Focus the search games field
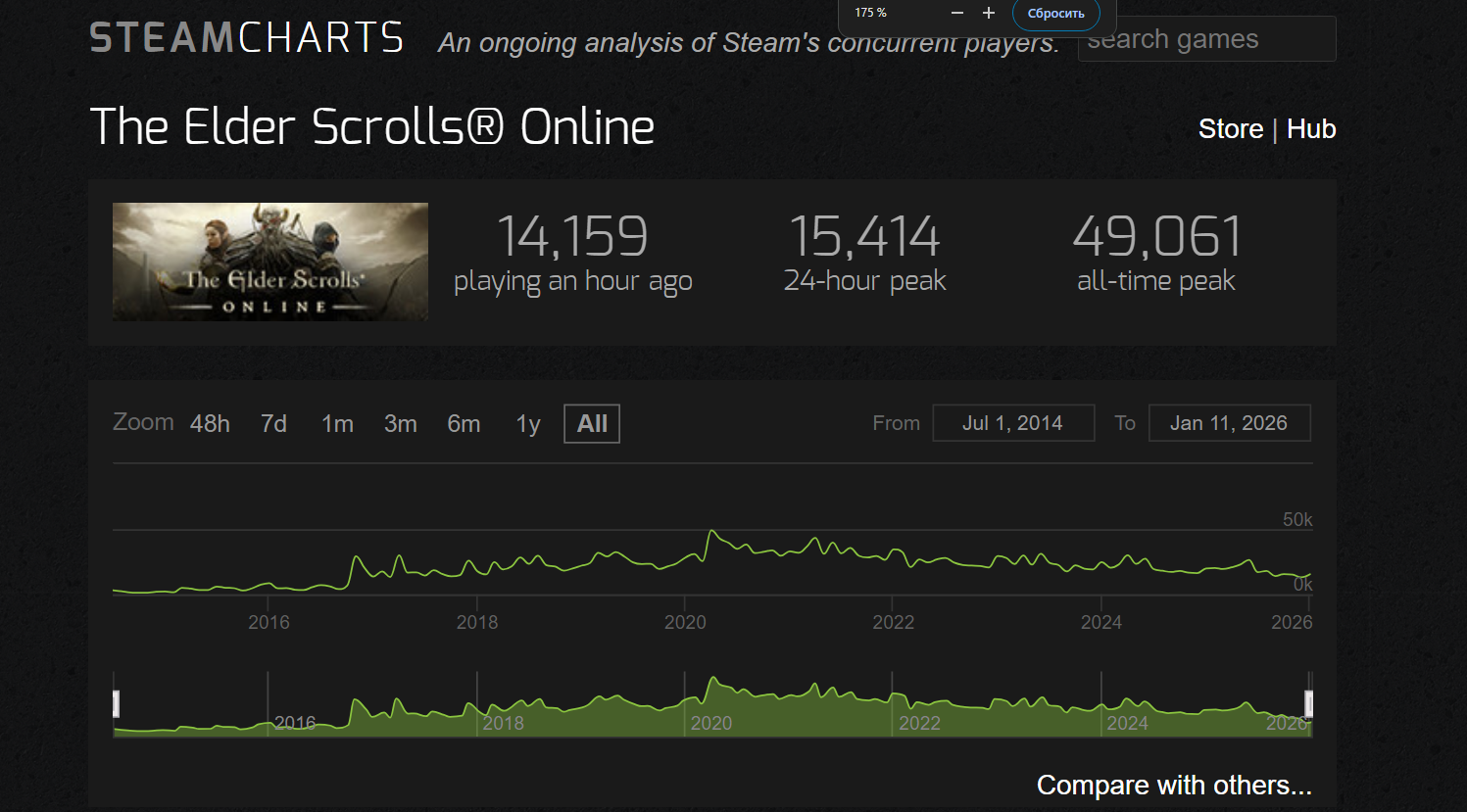This screenshot has height=812, width=1467. (1206, 39)
